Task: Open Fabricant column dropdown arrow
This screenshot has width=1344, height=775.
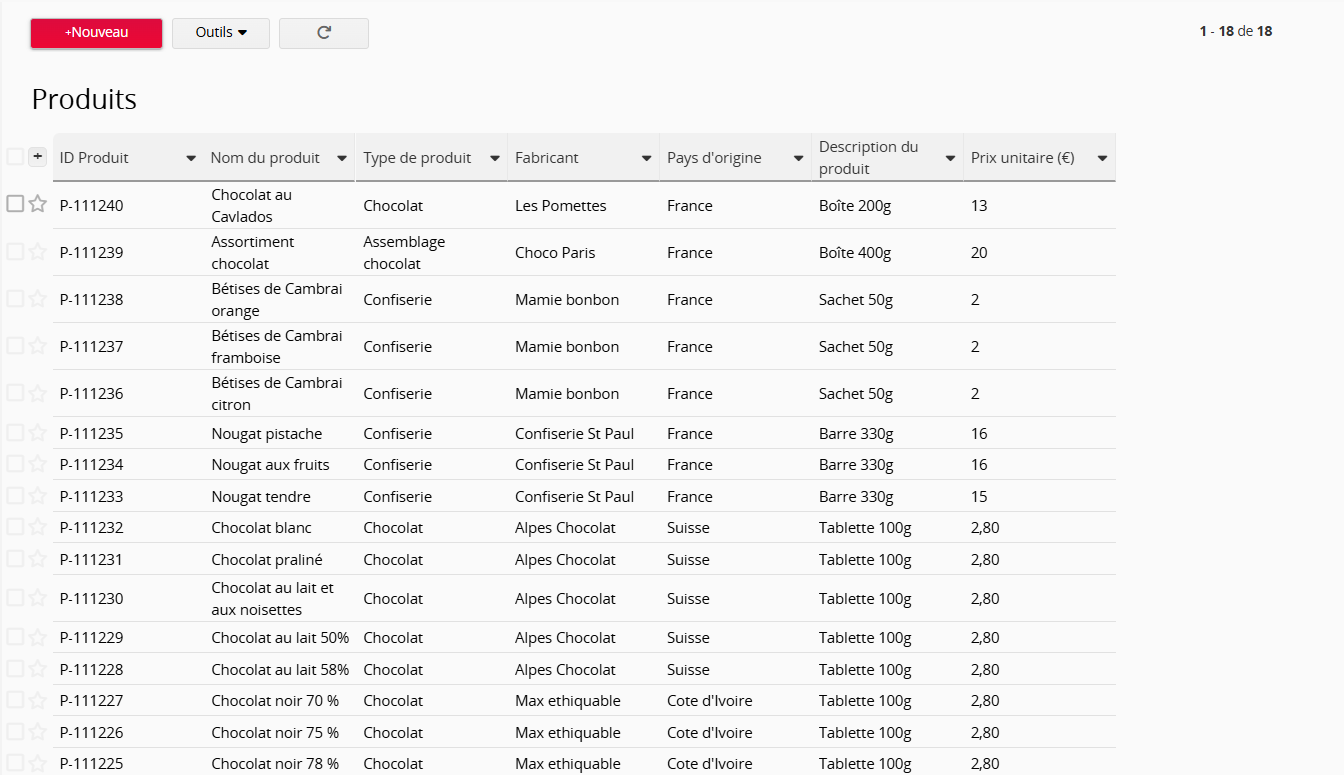Action: pyautogui.click(x=646, y=158)
